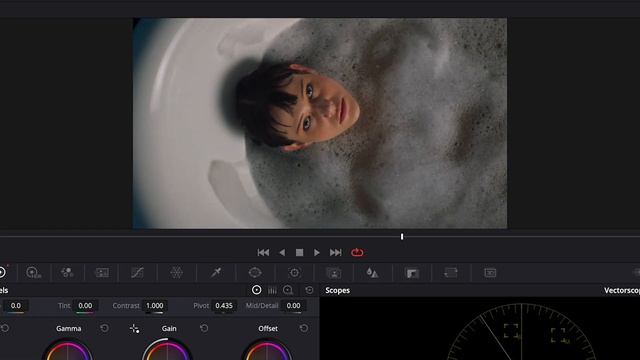Reset the Lift wheel
The height and width of the screenshot is (360, 640).
click(x=5, y=328)
